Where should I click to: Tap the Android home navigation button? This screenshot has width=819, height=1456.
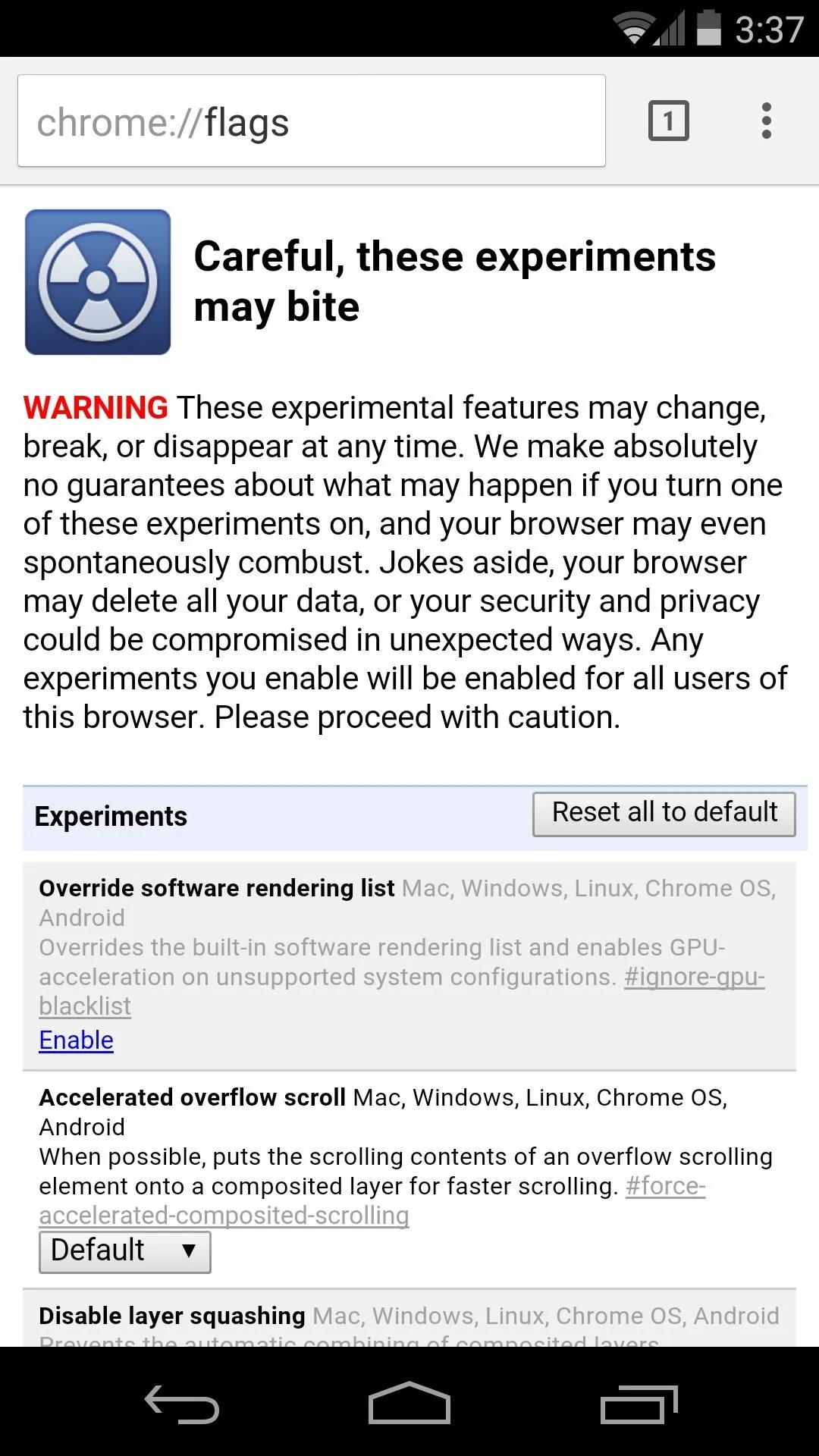[409, 1402]
